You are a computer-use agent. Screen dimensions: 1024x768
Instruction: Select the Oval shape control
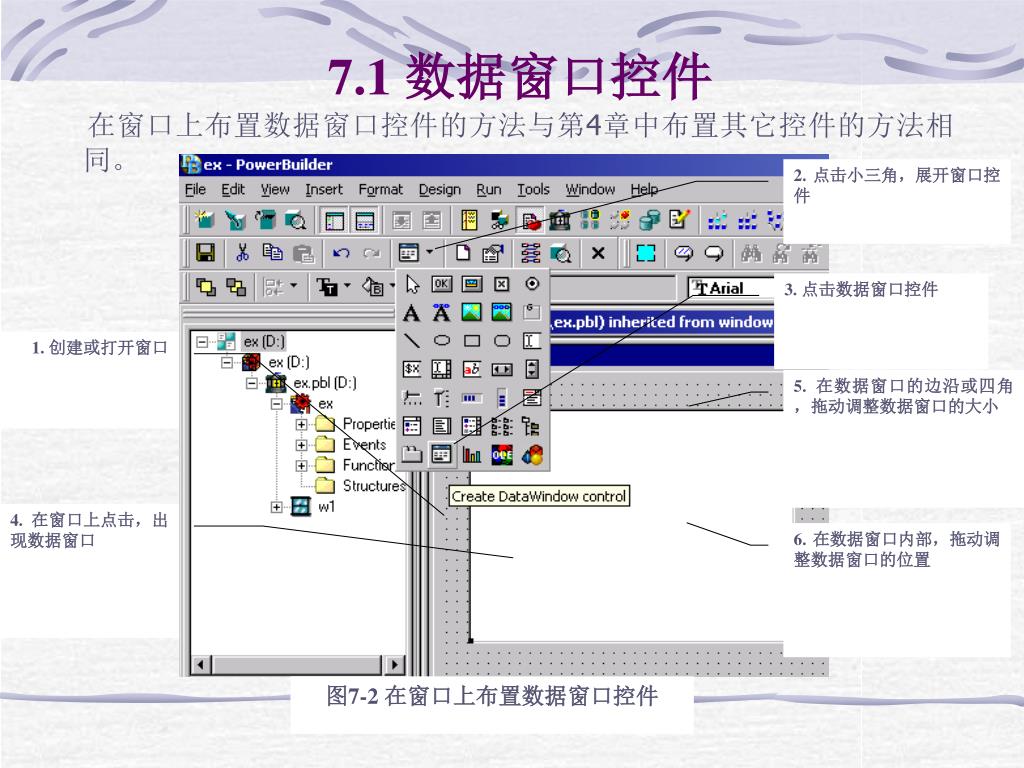[441, 341]
